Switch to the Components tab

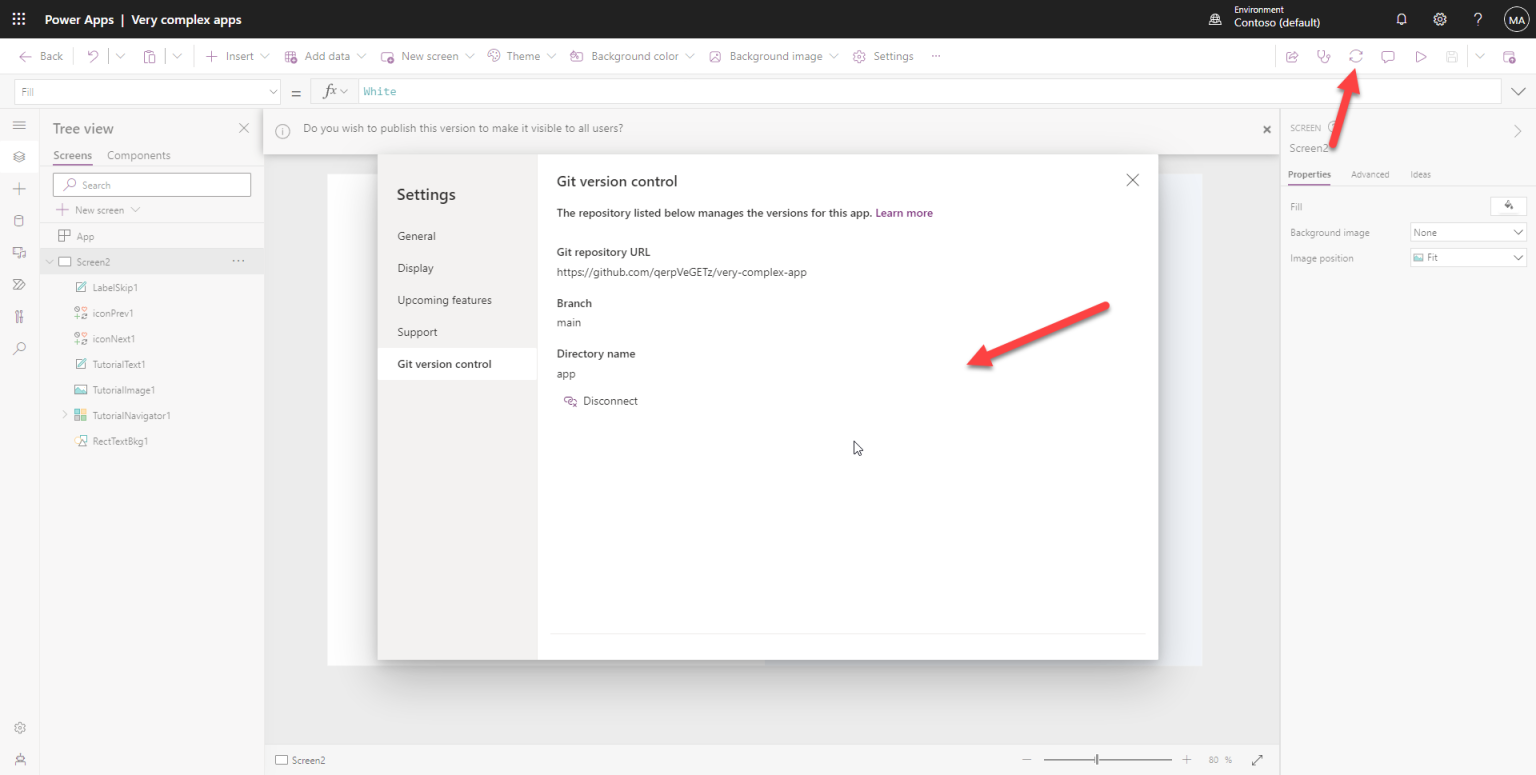click(x=139, y=155)
